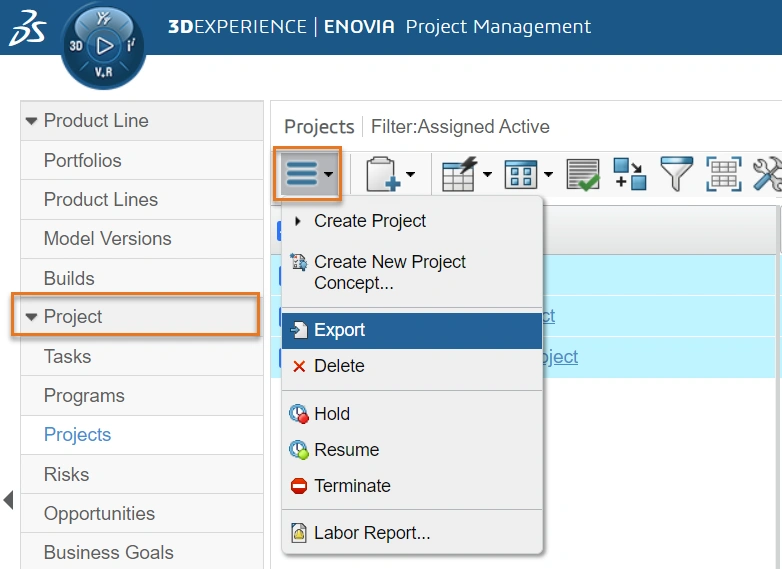The height and width of the screenshot is (569, 782).
Task: Select Labor Report menu entry
Action: coord(371,533)
